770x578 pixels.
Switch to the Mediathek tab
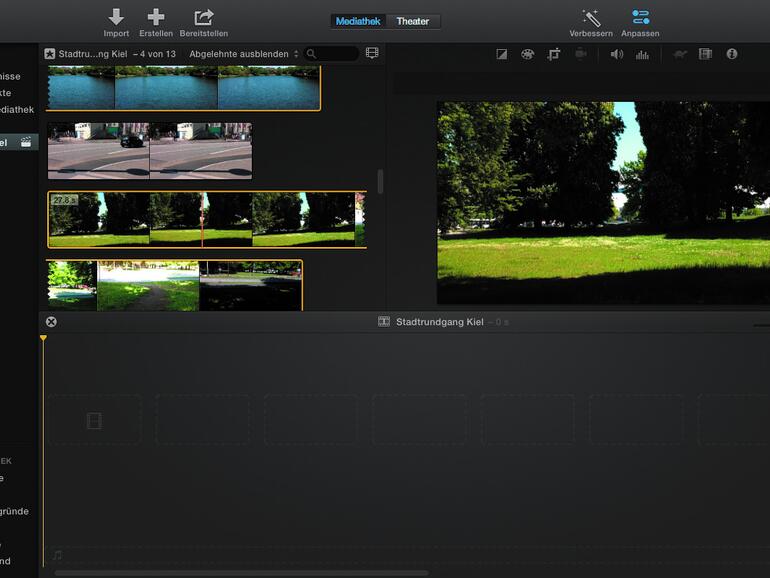tap(358, 21)
